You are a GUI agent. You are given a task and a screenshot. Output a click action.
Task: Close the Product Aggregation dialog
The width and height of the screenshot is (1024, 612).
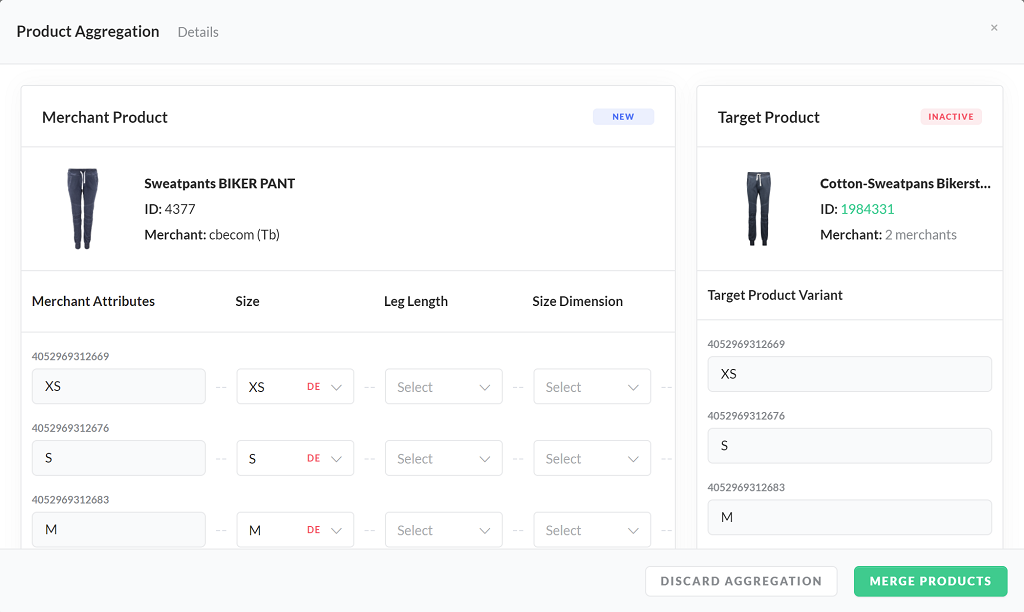[x=994, y=28]
